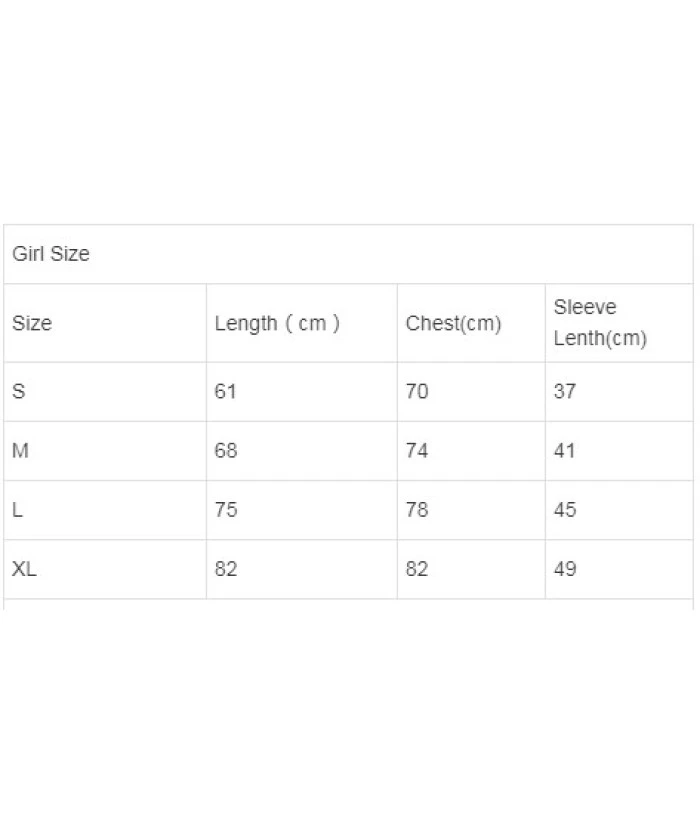Select the S size row label

coord(19,391)
